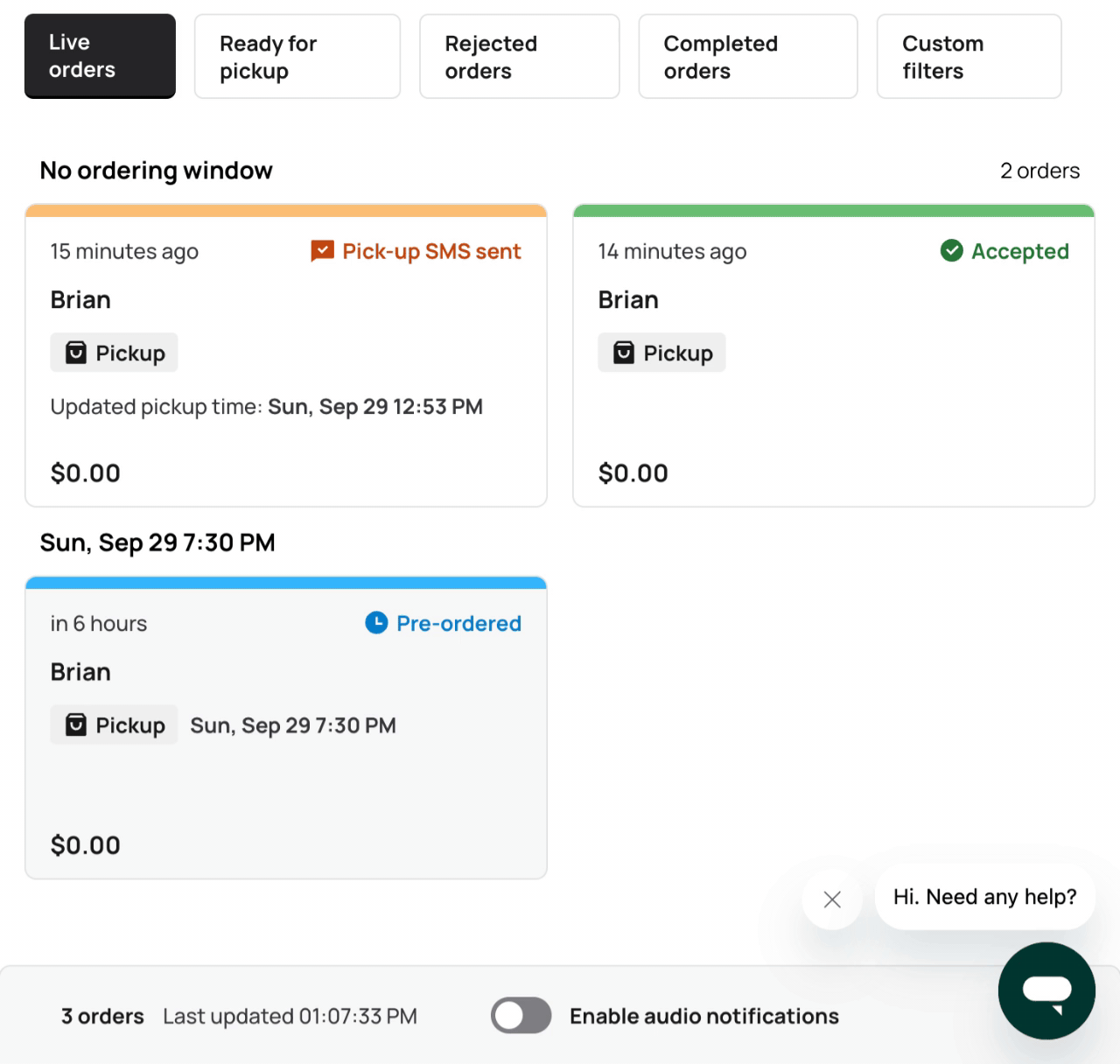
Task: Open the Rejected orders tab
Action: click(520, 56)
